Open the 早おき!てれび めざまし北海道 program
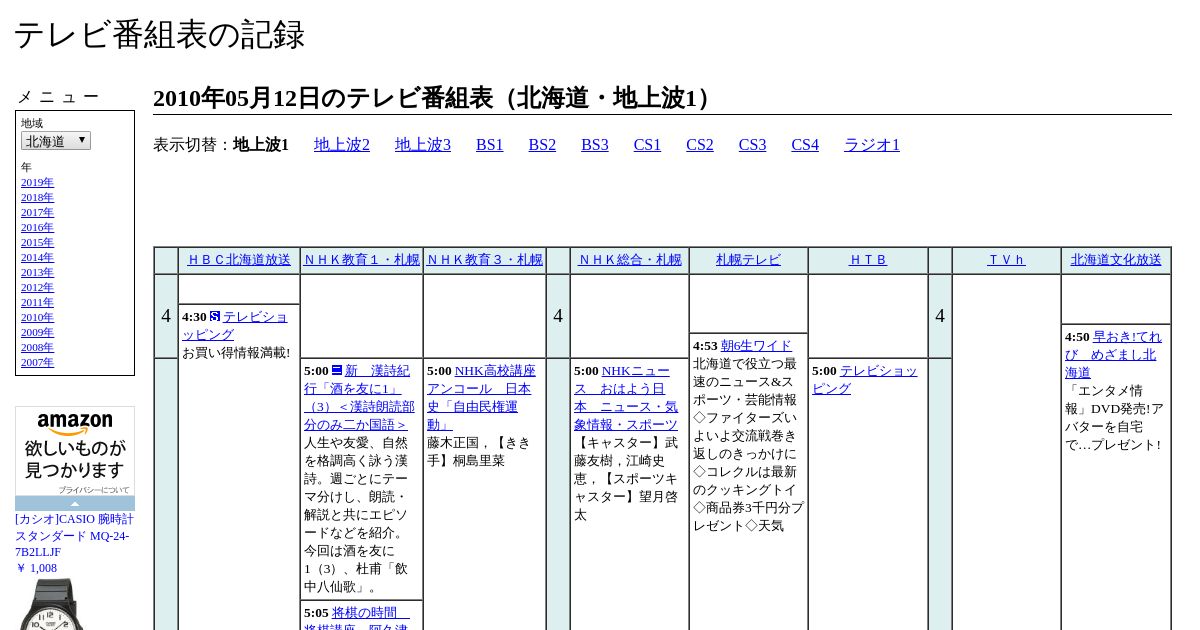This screenshot has height=630, width=1200. [x=1113, y=355]
